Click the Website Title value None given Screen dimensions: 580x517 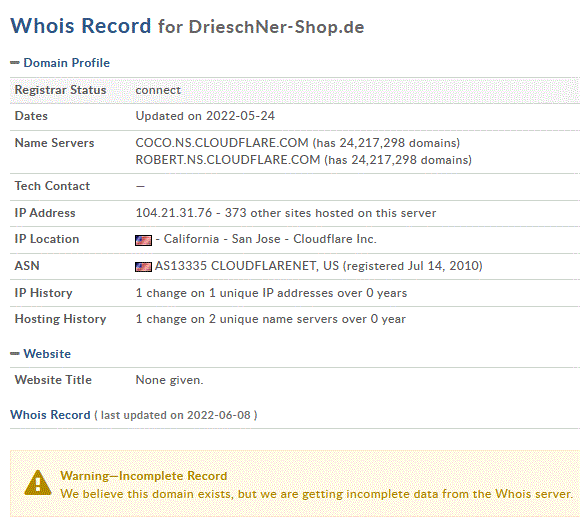[169, 380]
